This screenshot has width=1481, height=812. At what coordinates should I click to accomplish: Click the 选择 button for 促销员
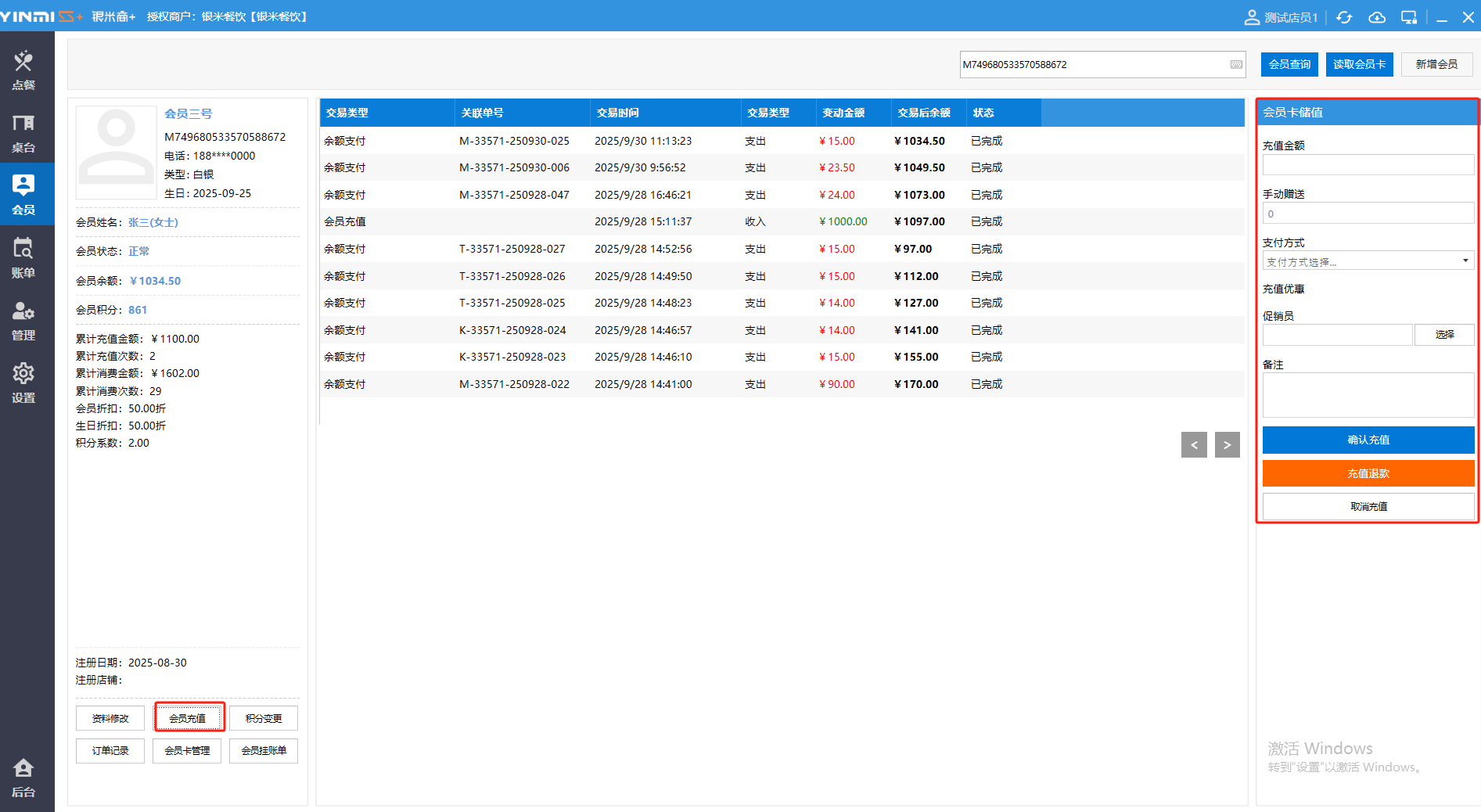coord(1444,335)
